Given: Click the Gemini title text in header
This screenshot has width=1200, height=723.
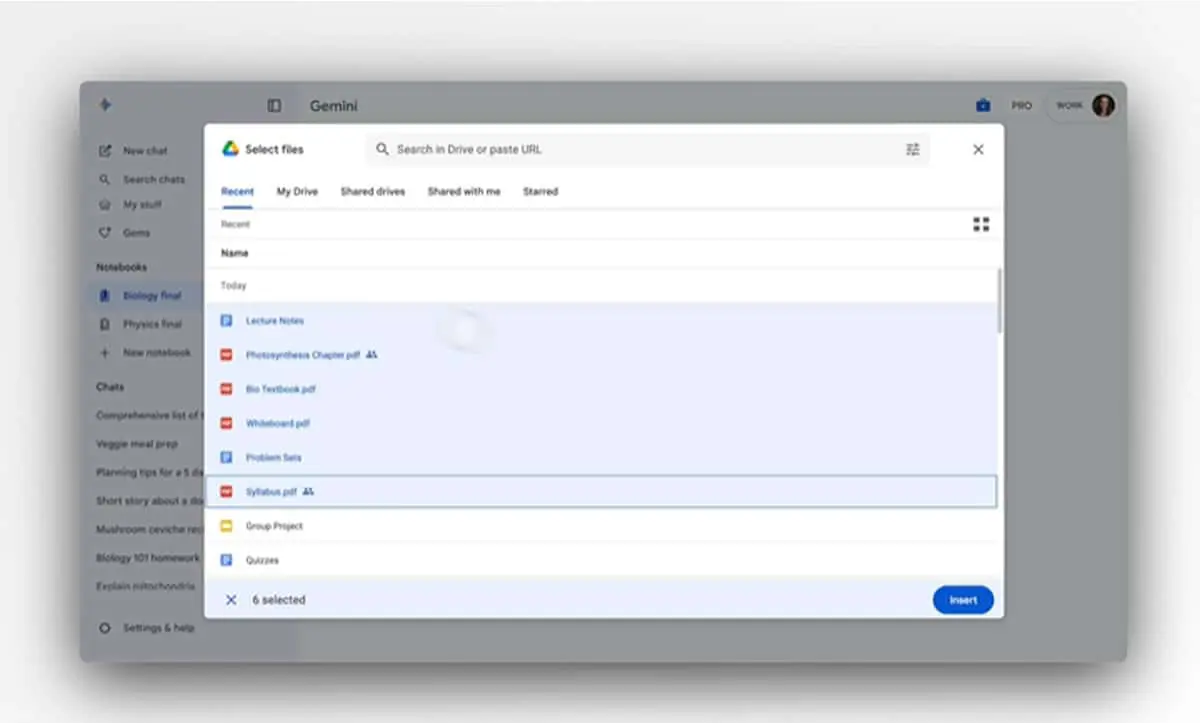Looking at the screenshot, I should [333, 106].
